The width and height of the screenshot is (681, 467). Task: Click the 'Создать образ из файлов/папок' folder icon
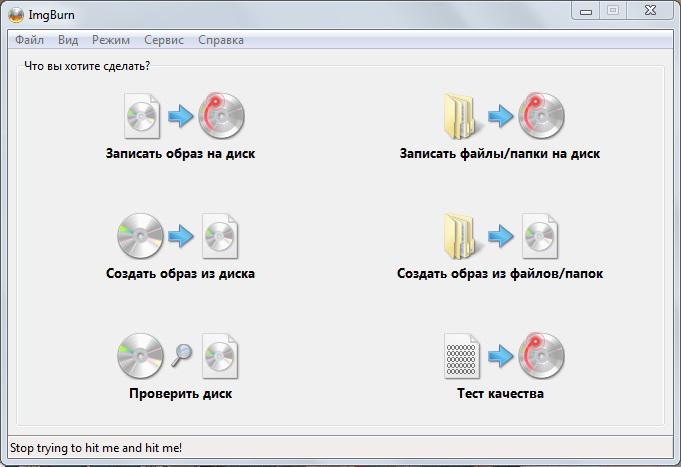pyautogui.click(x=462, y=237)
